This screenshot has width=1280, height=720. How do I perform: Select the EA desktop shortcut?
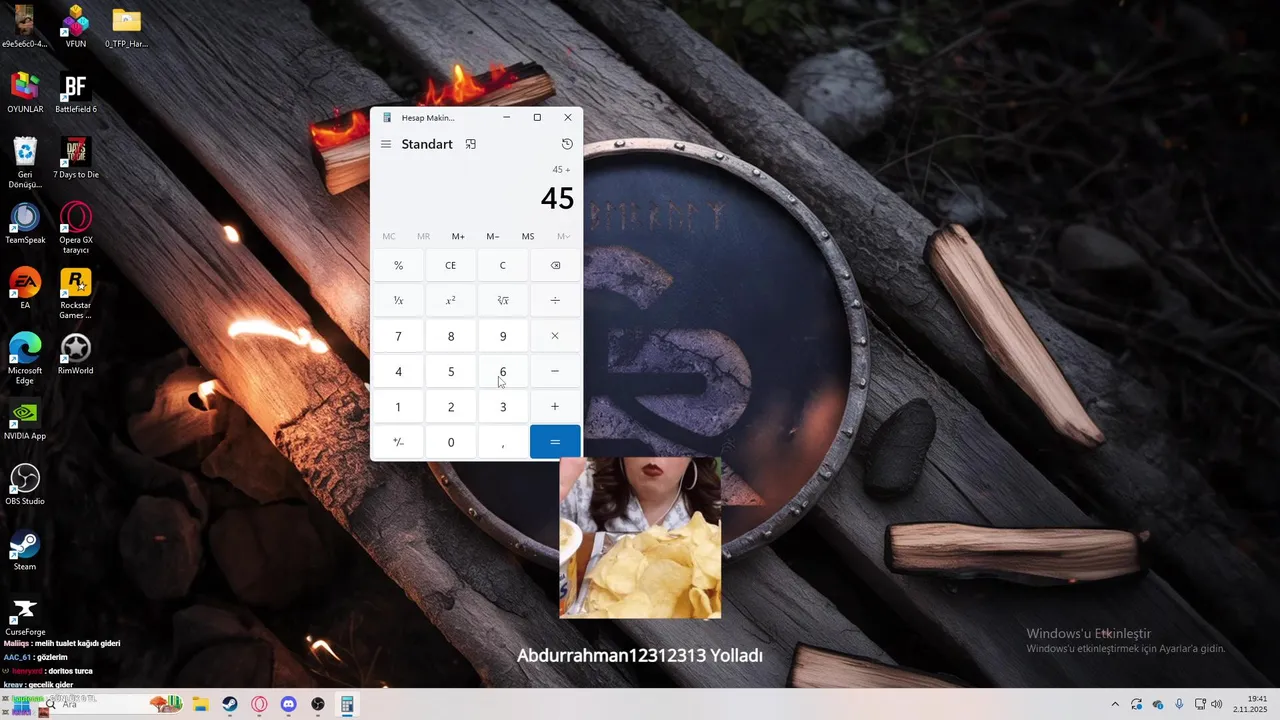tap(25, 288)
